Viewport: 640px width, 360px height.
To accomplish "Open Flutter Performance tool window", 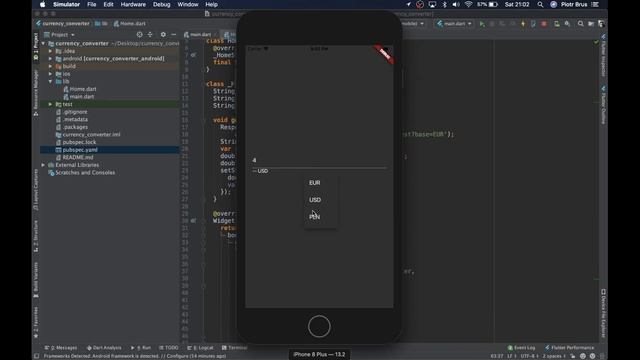I will pos(569,348).
